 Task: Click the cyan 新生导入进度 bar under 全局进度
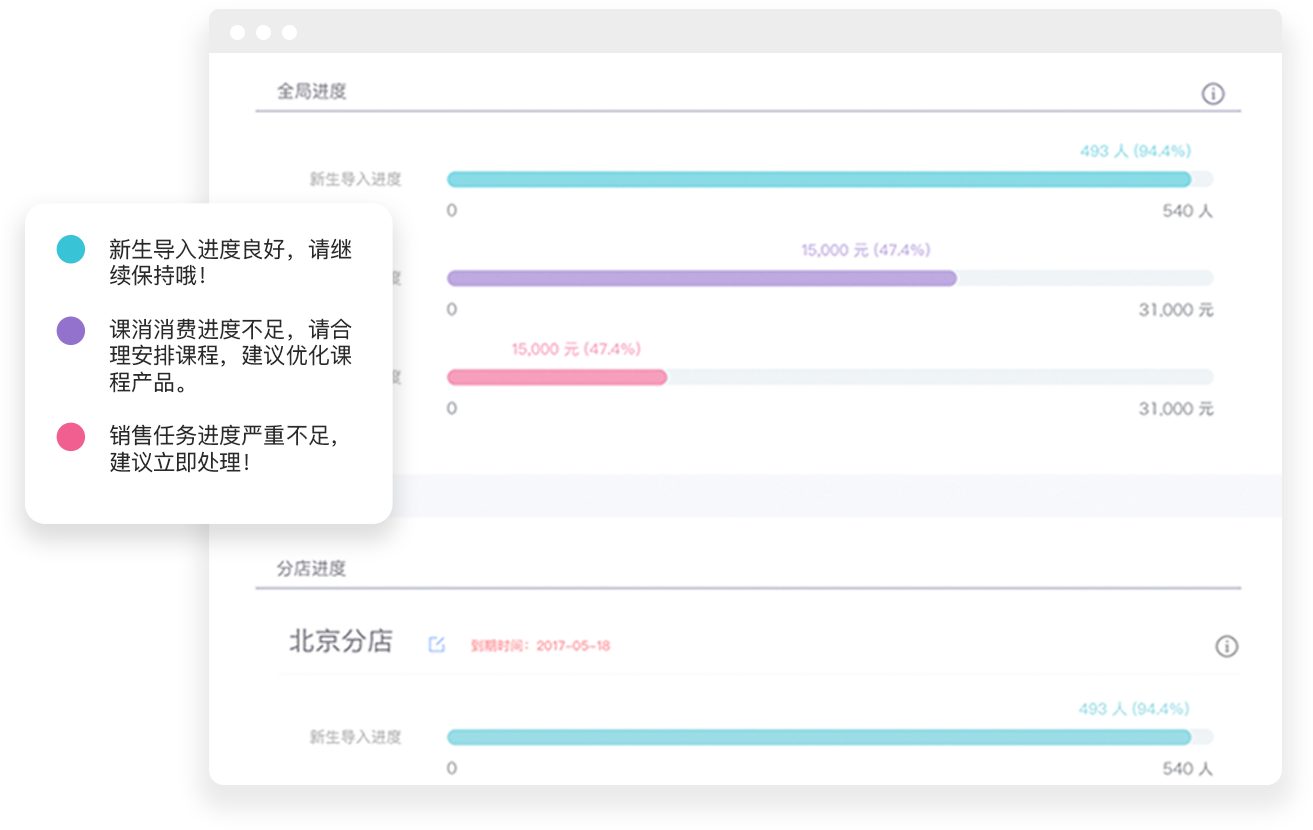click(x=818, y=180)
